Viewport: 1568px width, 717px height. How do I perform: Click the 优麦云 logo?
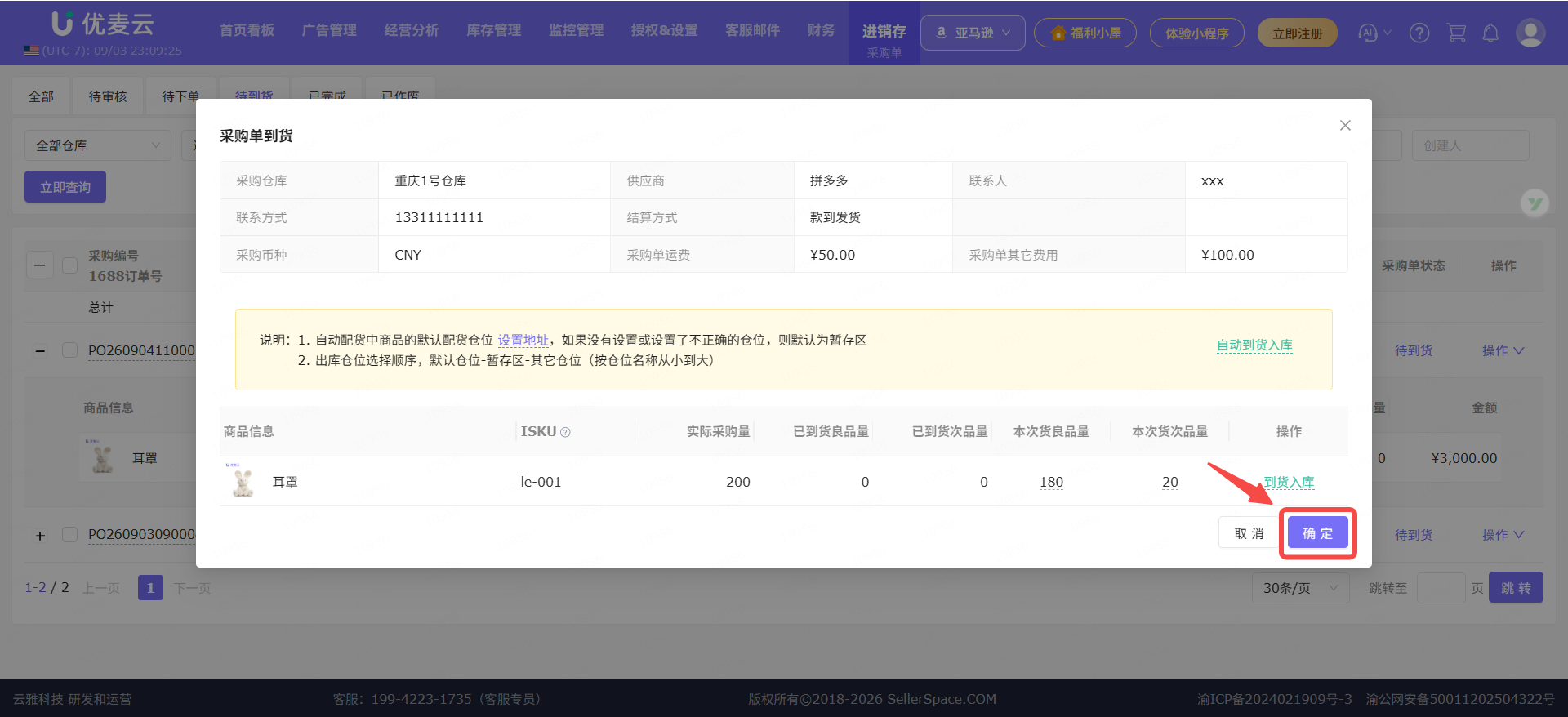tap(103, 24)
